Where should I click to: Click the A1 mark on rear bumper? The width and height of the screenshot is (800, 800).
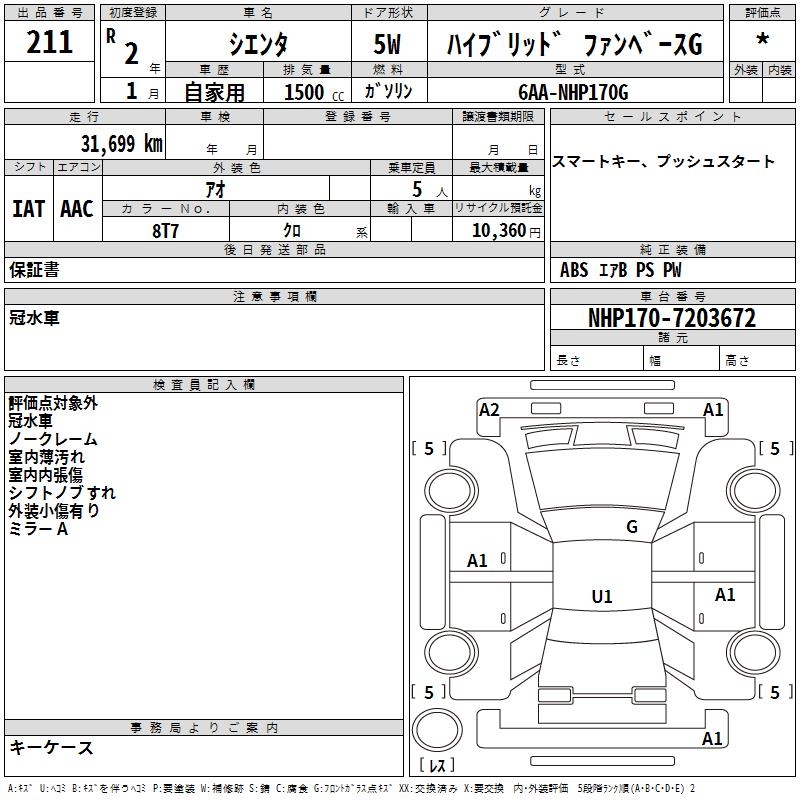(712, 738)
